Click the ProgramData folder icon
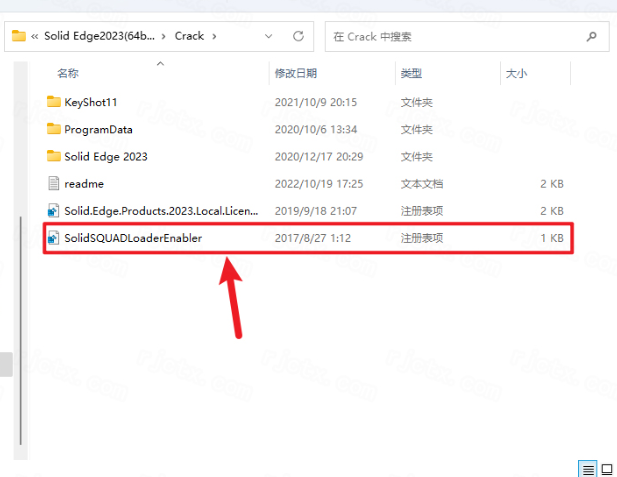 [x=55, y=129]
